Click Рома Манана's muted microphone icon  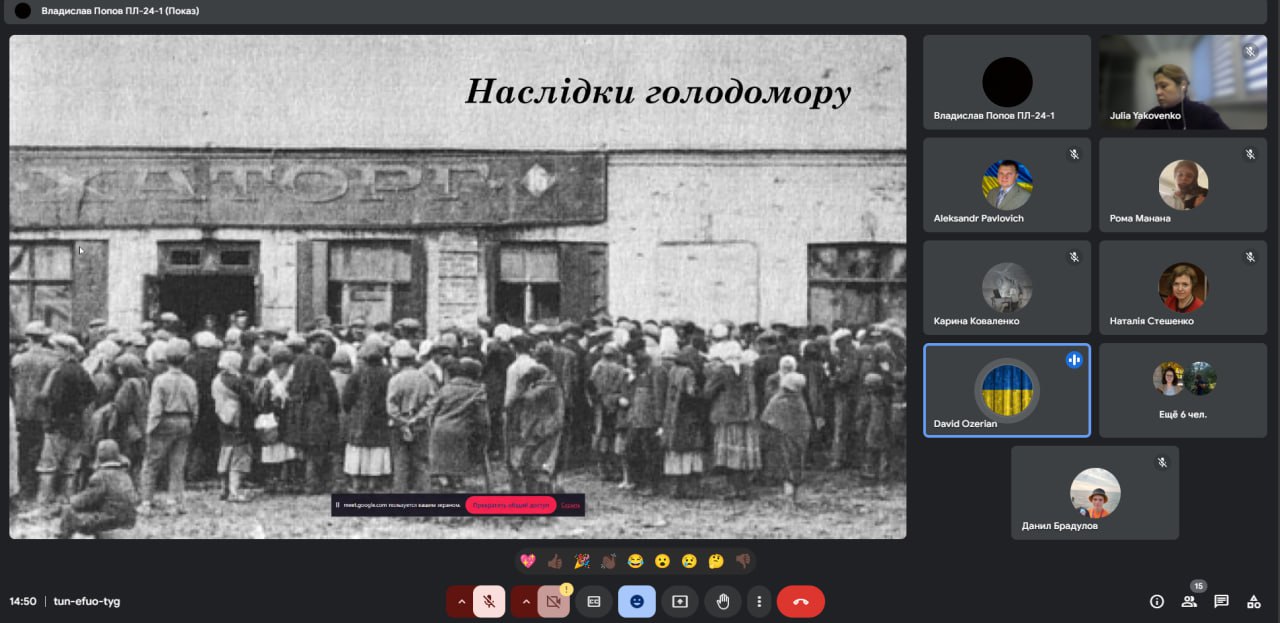[1250, 154]
